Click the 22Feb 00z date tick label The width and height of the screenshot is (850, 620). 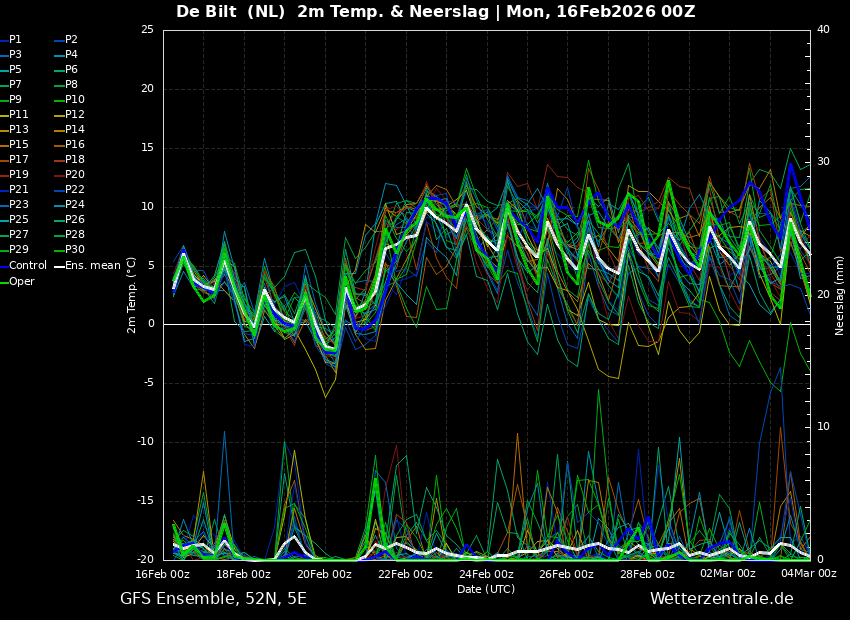point(405,574)
